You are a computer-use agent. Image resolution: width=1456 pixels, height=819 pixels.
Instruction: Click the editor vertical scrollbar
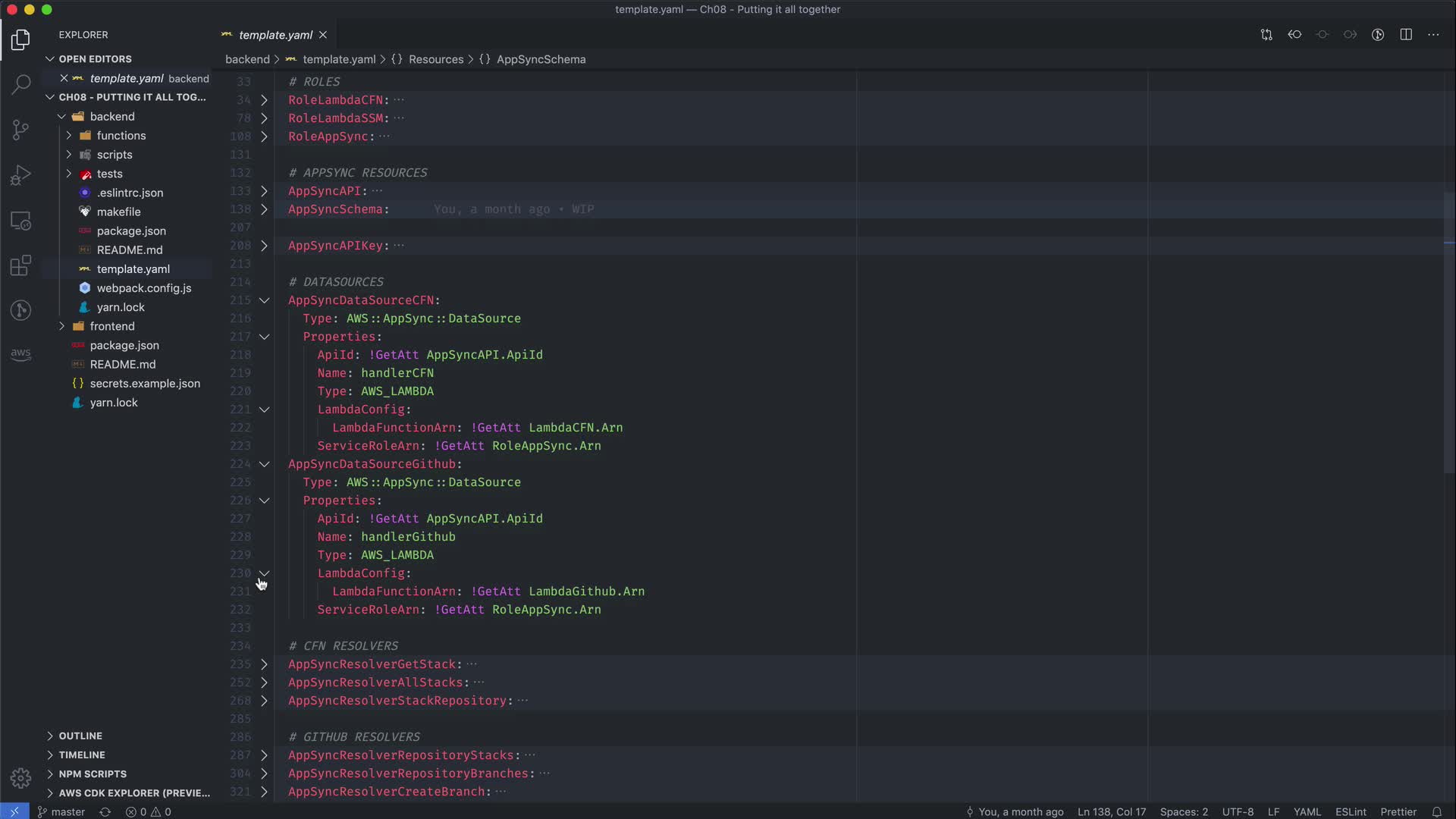click(1448, 334)
